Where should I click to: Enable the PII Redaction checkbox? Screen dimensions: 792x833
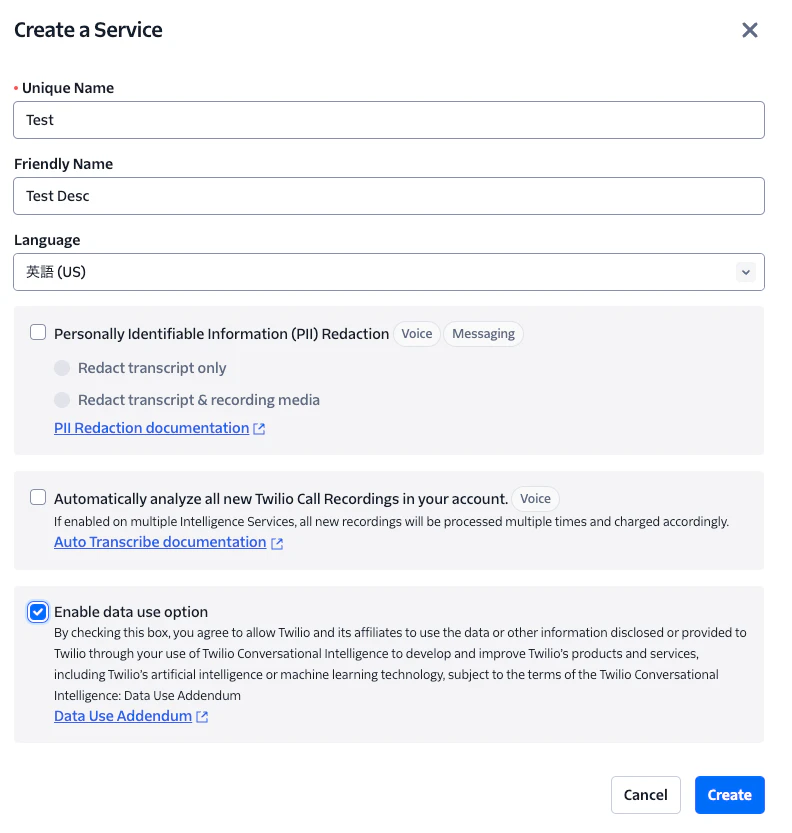[38, 333]
